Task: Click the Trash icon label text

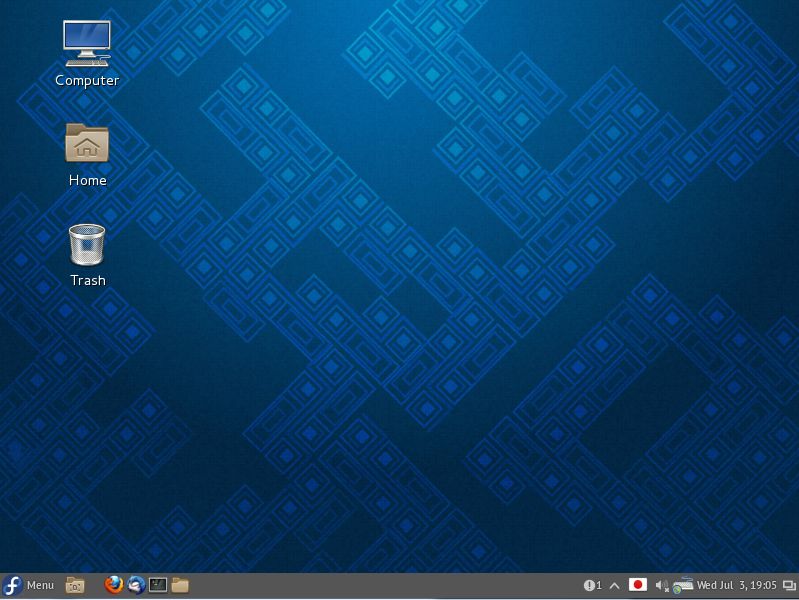Action: click(x=88, y=280)
